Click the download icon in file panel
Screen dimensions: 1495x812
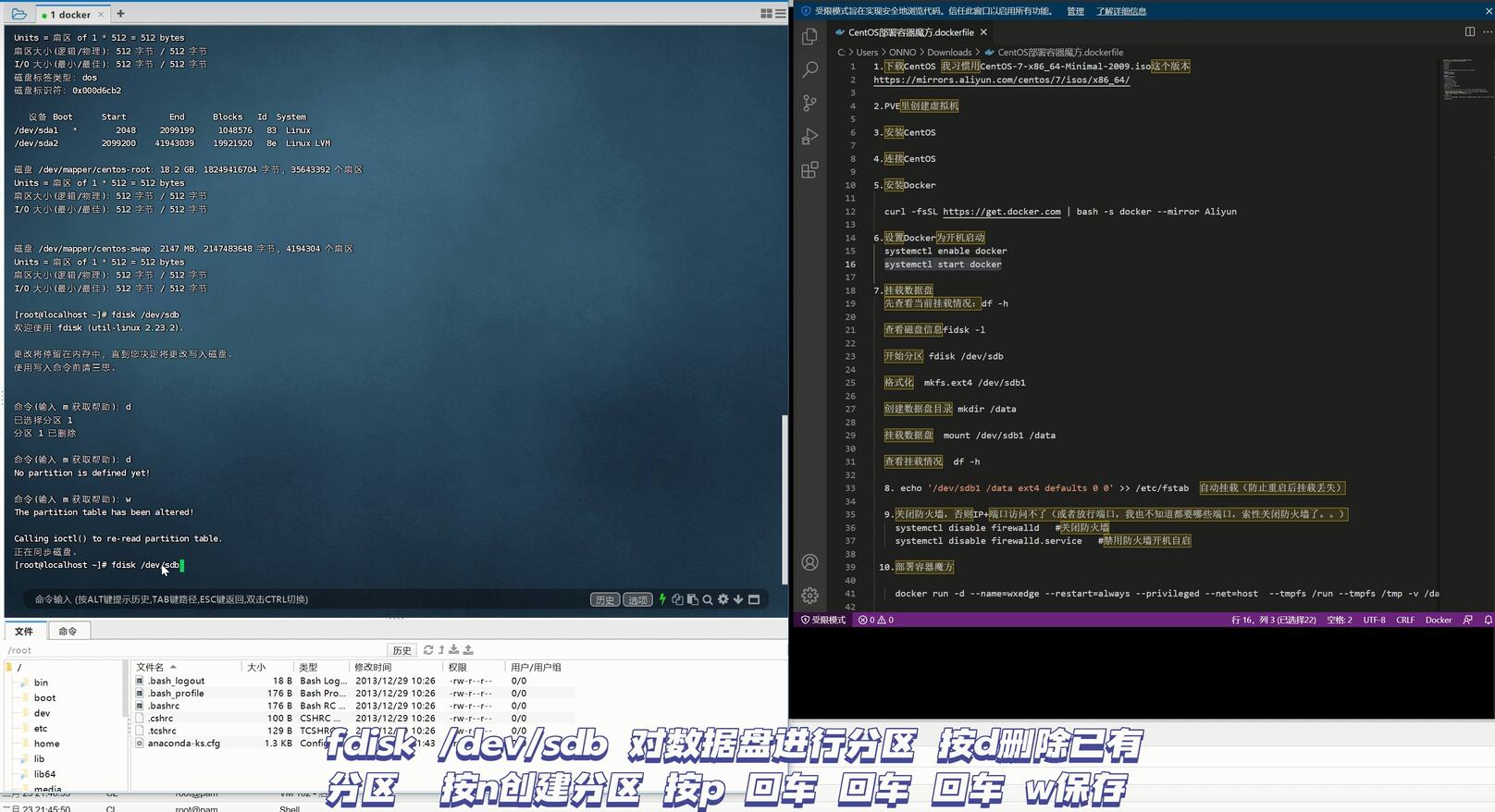tap(453, 650)
